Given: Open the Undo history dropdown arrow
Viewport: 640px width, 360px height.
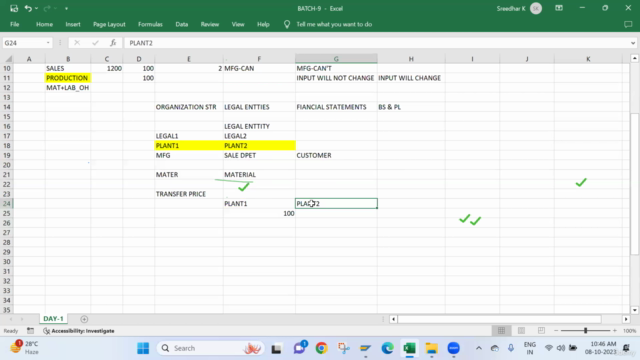Looking at the screenshot, I should (x=36, y=8).
